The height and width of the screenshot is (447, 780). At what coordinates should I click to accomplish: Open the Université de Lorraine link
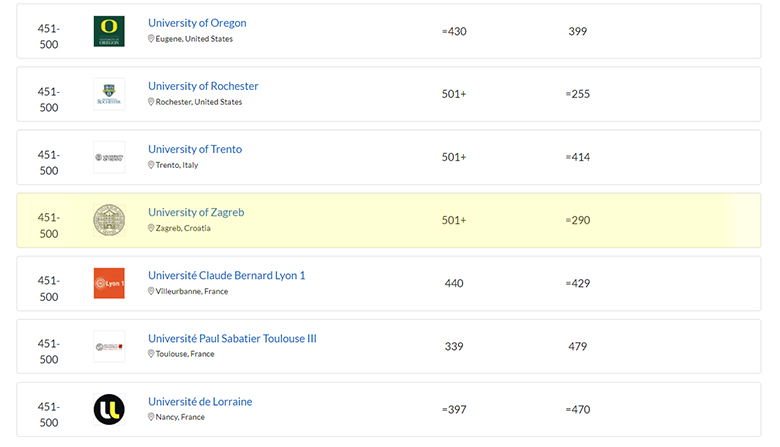[x=200, y=401]
